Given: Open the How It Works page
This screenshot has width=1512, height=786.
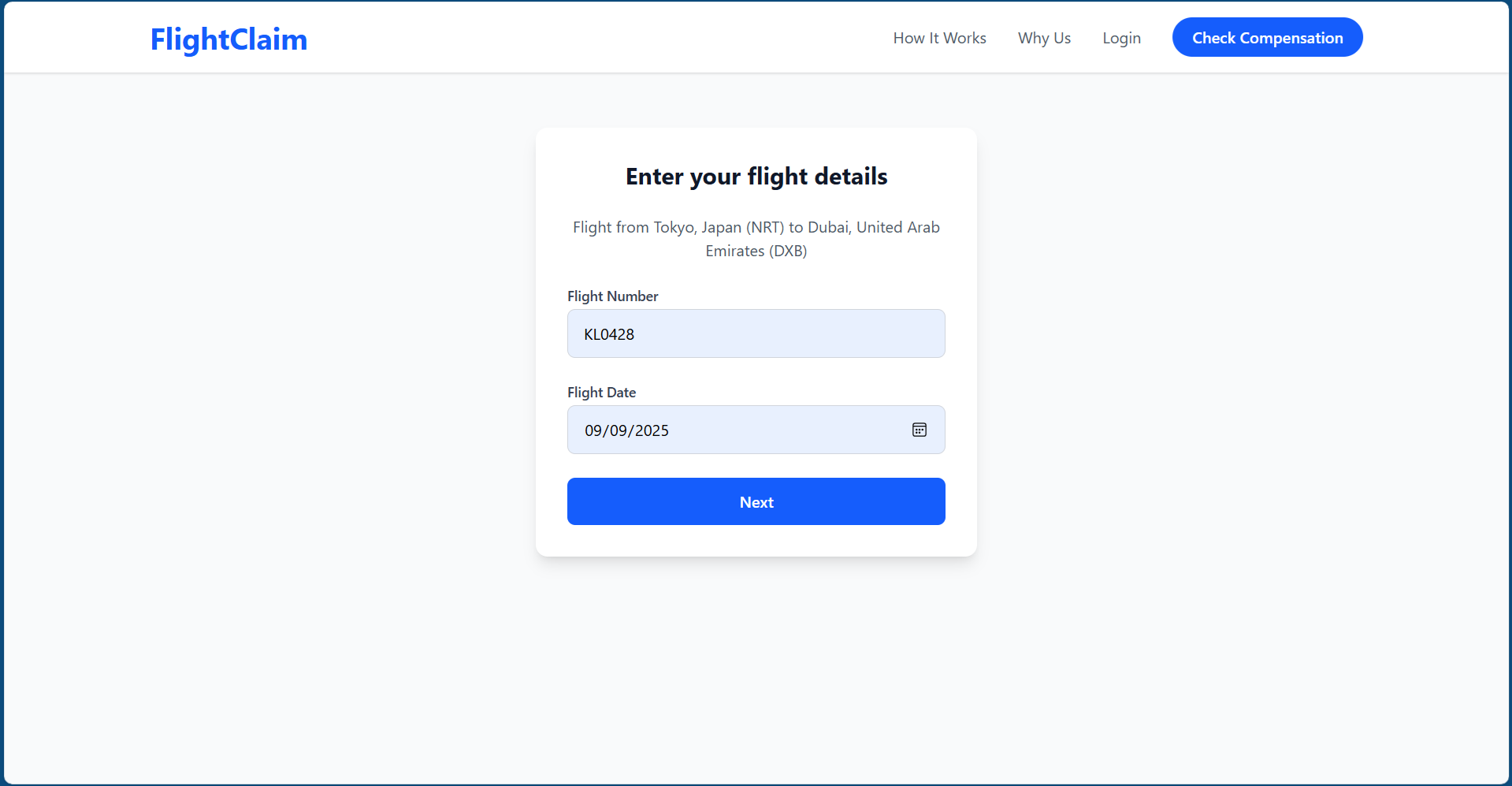Looking at the screenshot, I should point(939,37).
